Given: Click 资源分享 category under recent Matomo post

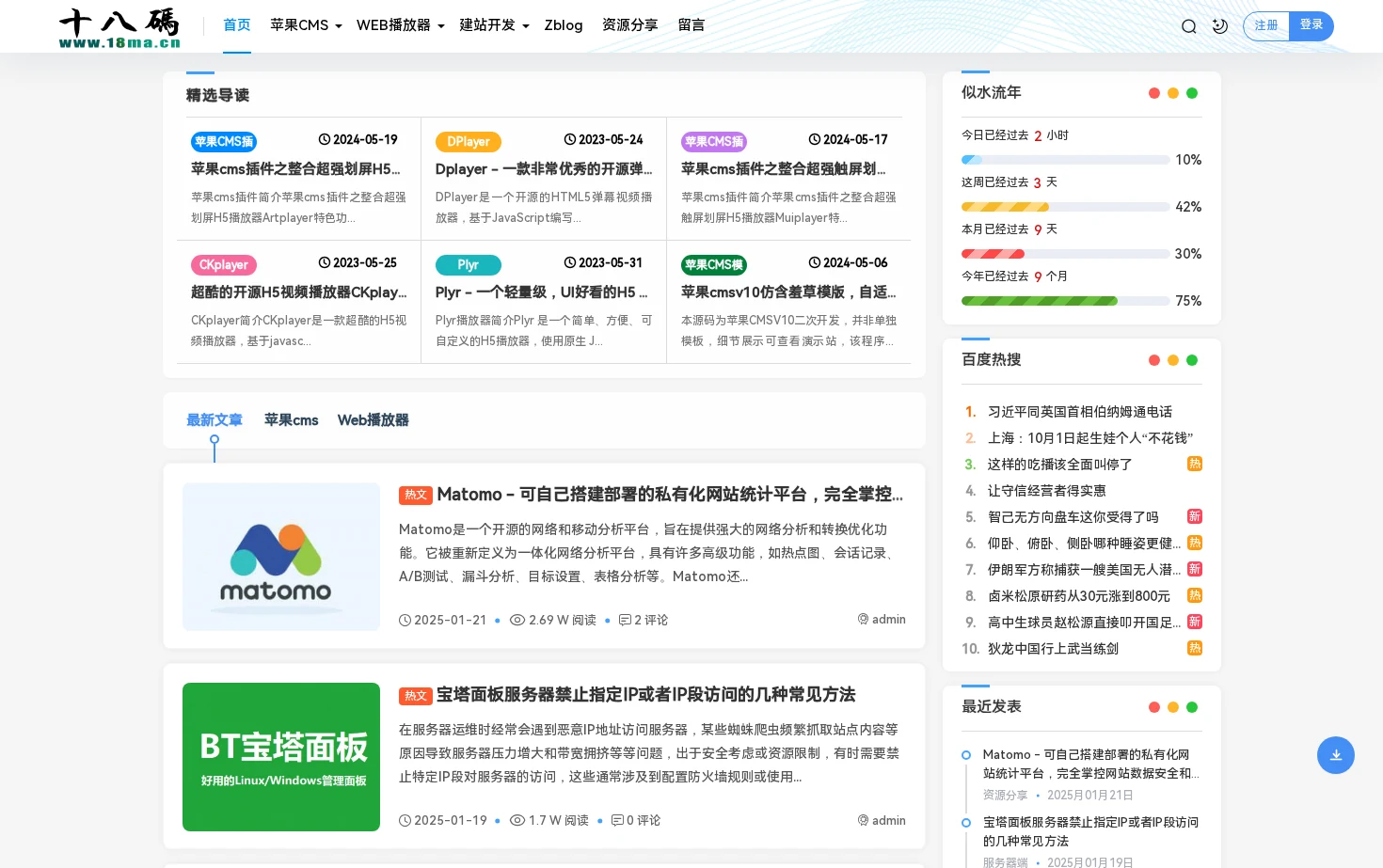Looking at the screenshot, I should pyautogui.click(x=1006, y=796).
